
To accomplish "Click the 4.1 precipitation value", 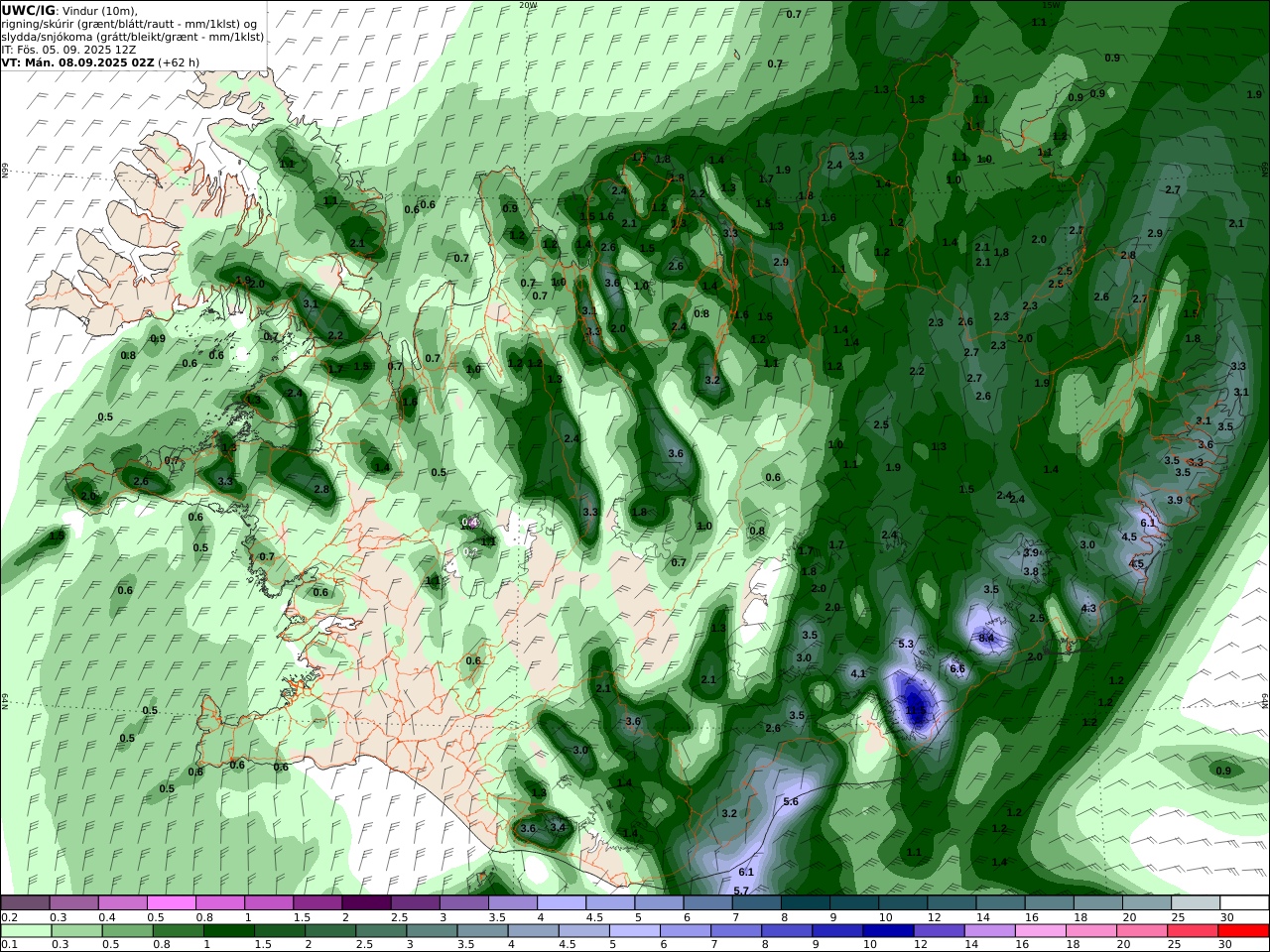I will point(859,674).
